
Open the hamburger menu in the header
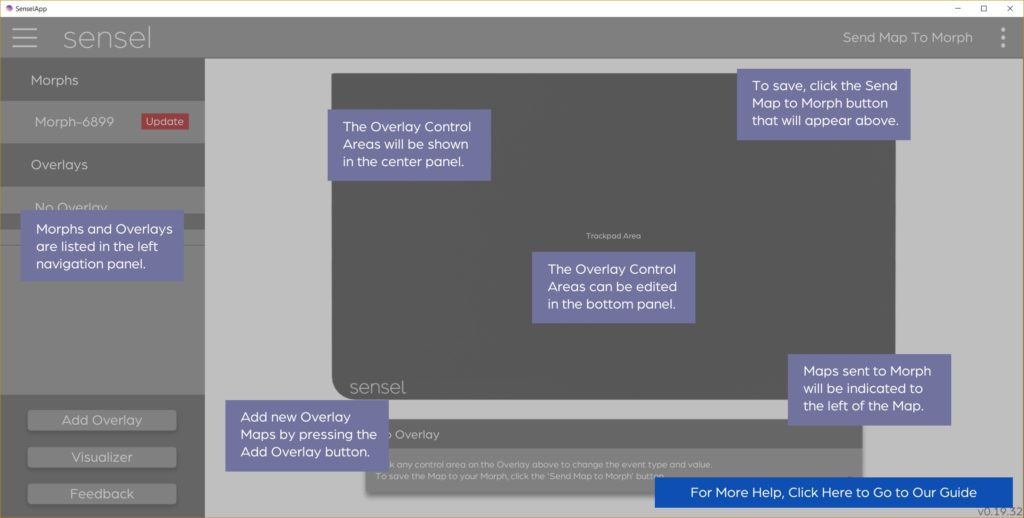click(25, 38)
